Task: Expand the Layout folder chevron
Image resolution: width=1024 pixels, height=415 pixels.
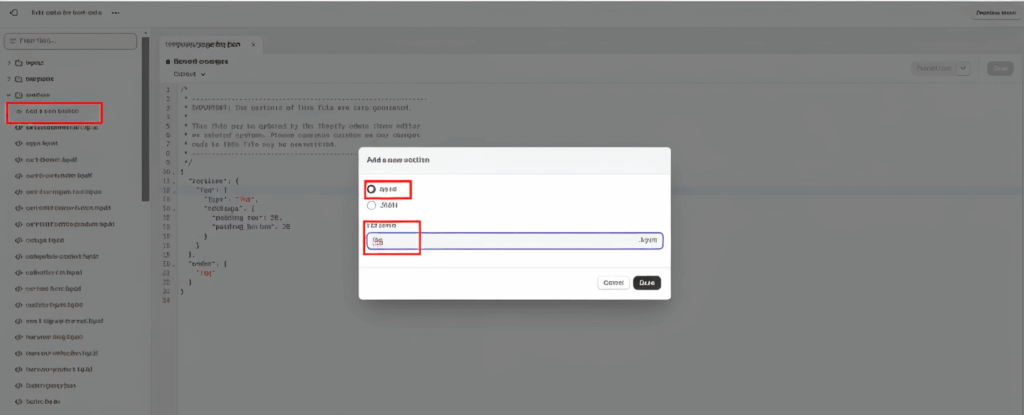Action: (x=9, y=62)
